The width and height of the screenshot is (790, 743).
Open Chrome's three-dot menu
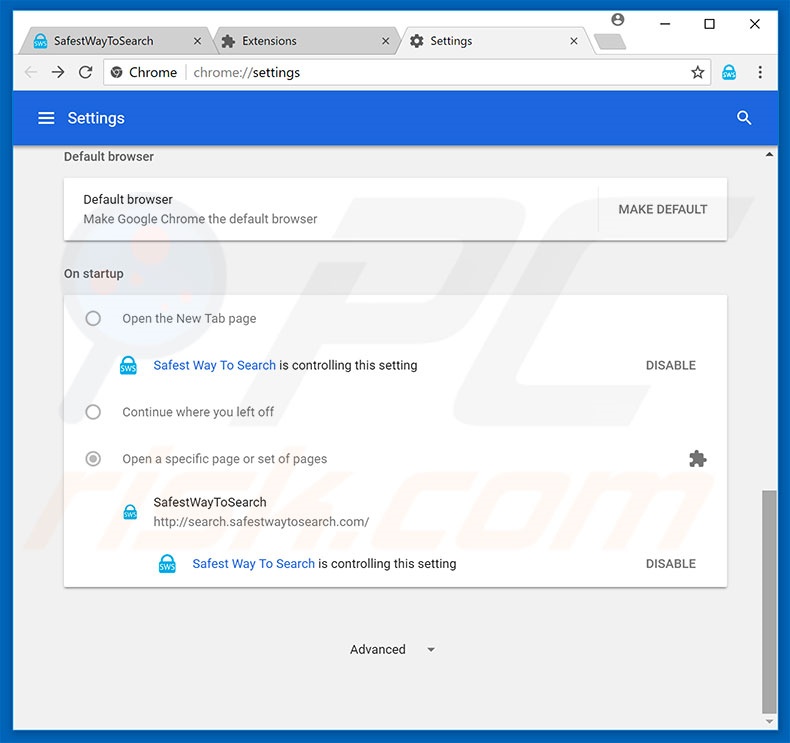click(760, 73)
